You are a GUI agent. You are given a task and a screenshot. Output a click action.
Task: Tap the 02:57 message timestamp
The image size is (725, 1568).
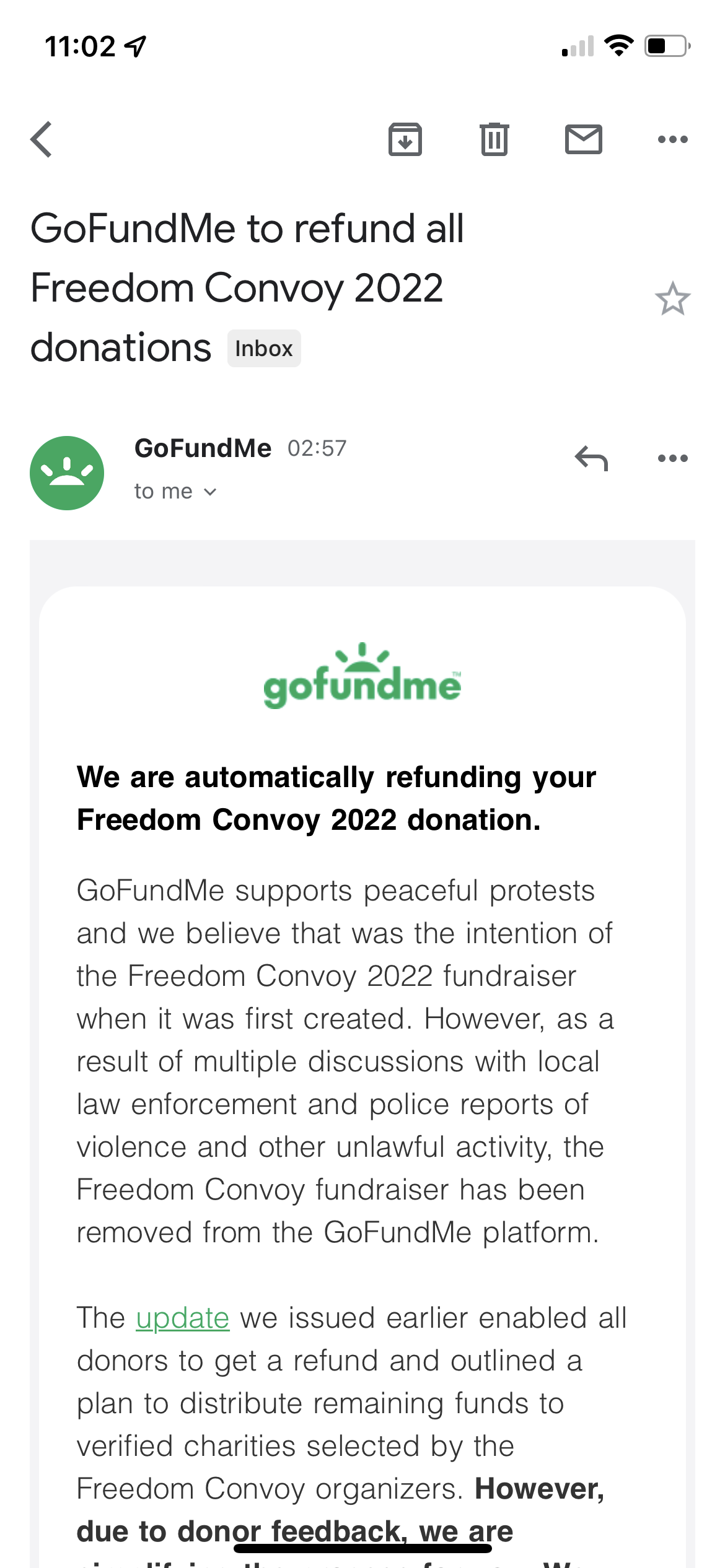click(x=317, y=448)
